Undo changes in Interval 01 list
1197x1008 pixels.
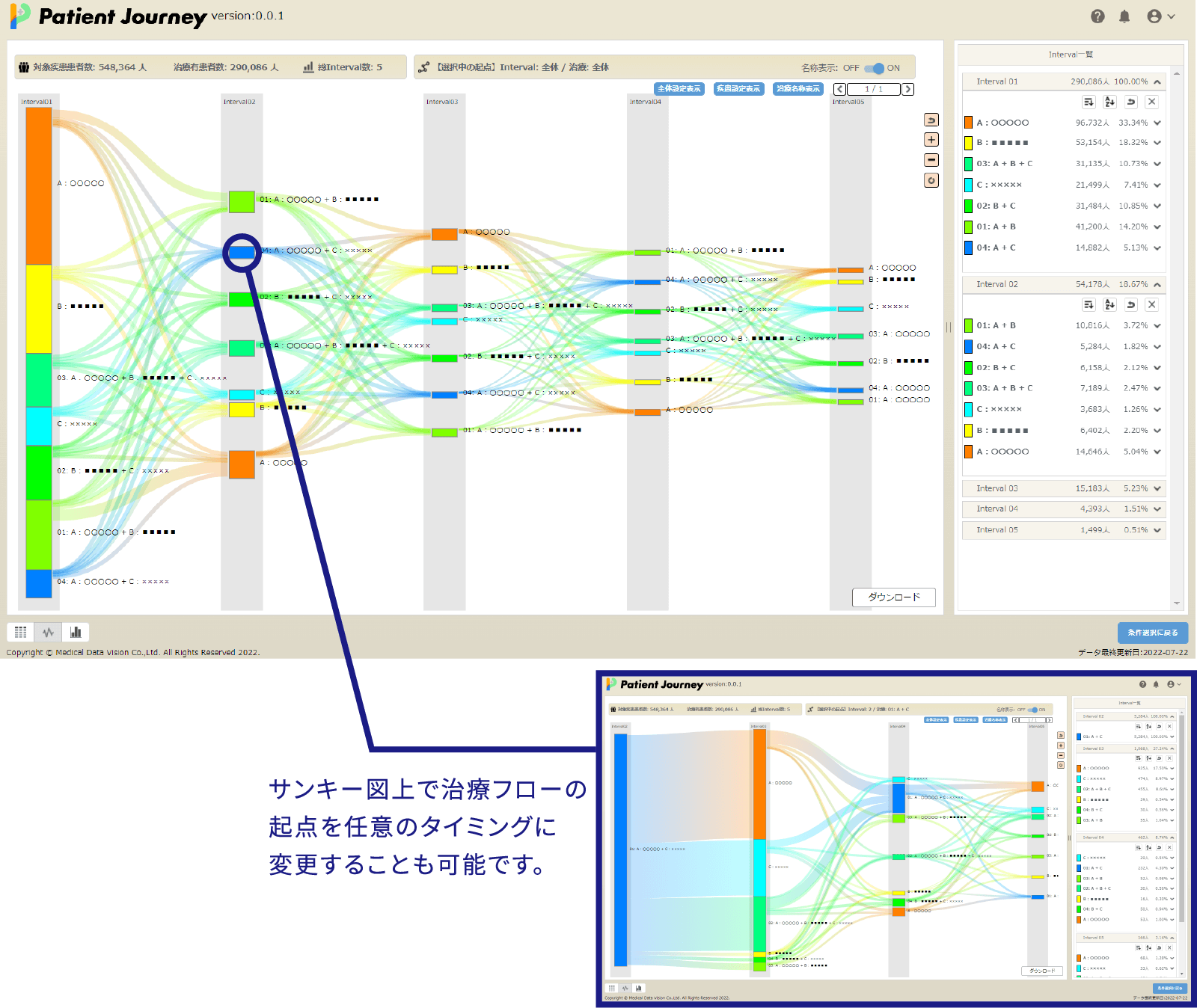1131,102
